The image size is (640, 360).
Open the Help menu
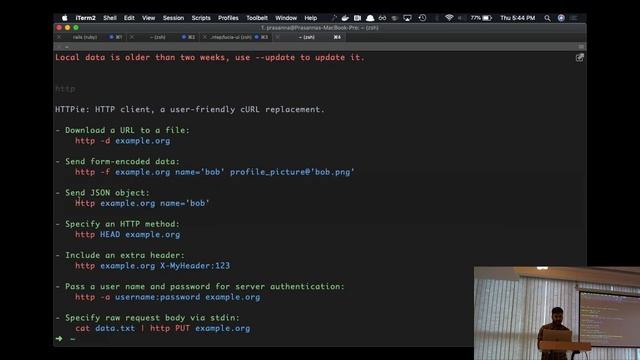(311, 18)
